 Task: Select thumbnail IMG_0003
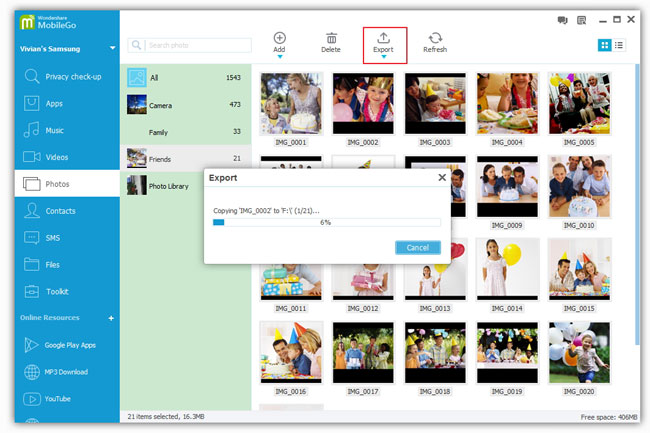(435, 104)
